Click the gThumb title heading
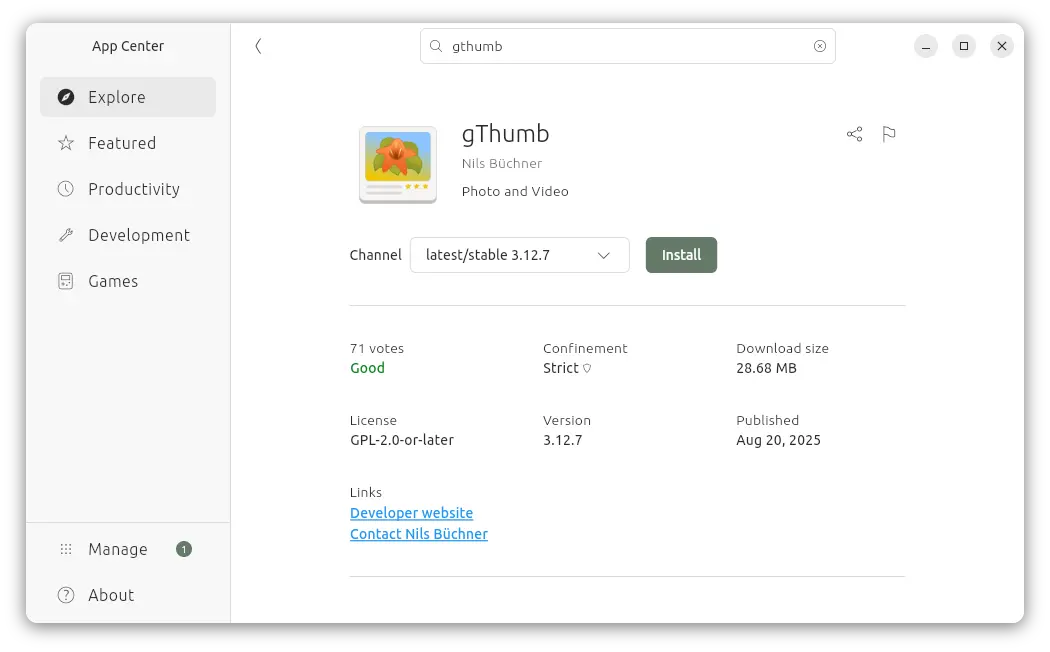This screenshot has width=1050, height=652. click(506, 134)
